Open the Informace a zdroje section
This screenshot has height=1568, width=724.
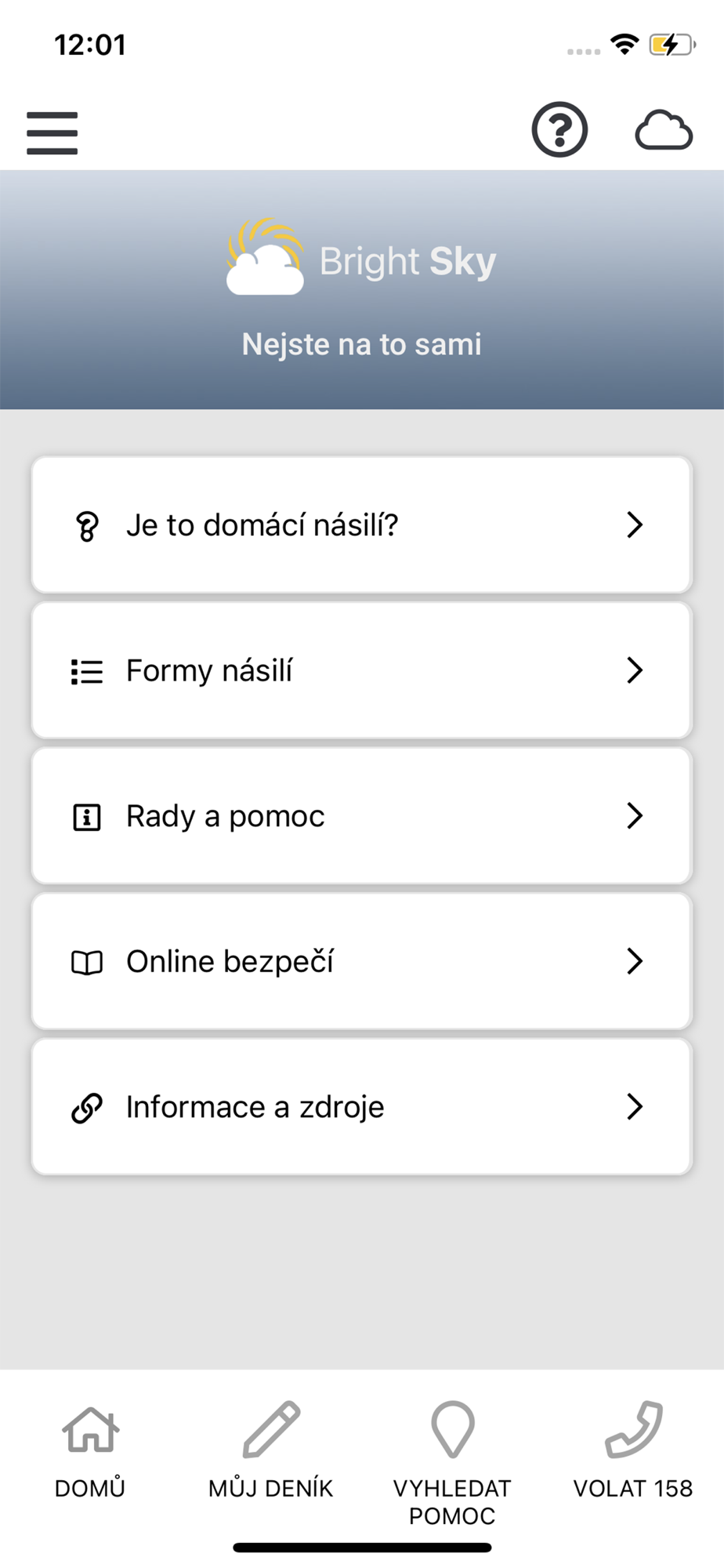tap(361, 1107)
